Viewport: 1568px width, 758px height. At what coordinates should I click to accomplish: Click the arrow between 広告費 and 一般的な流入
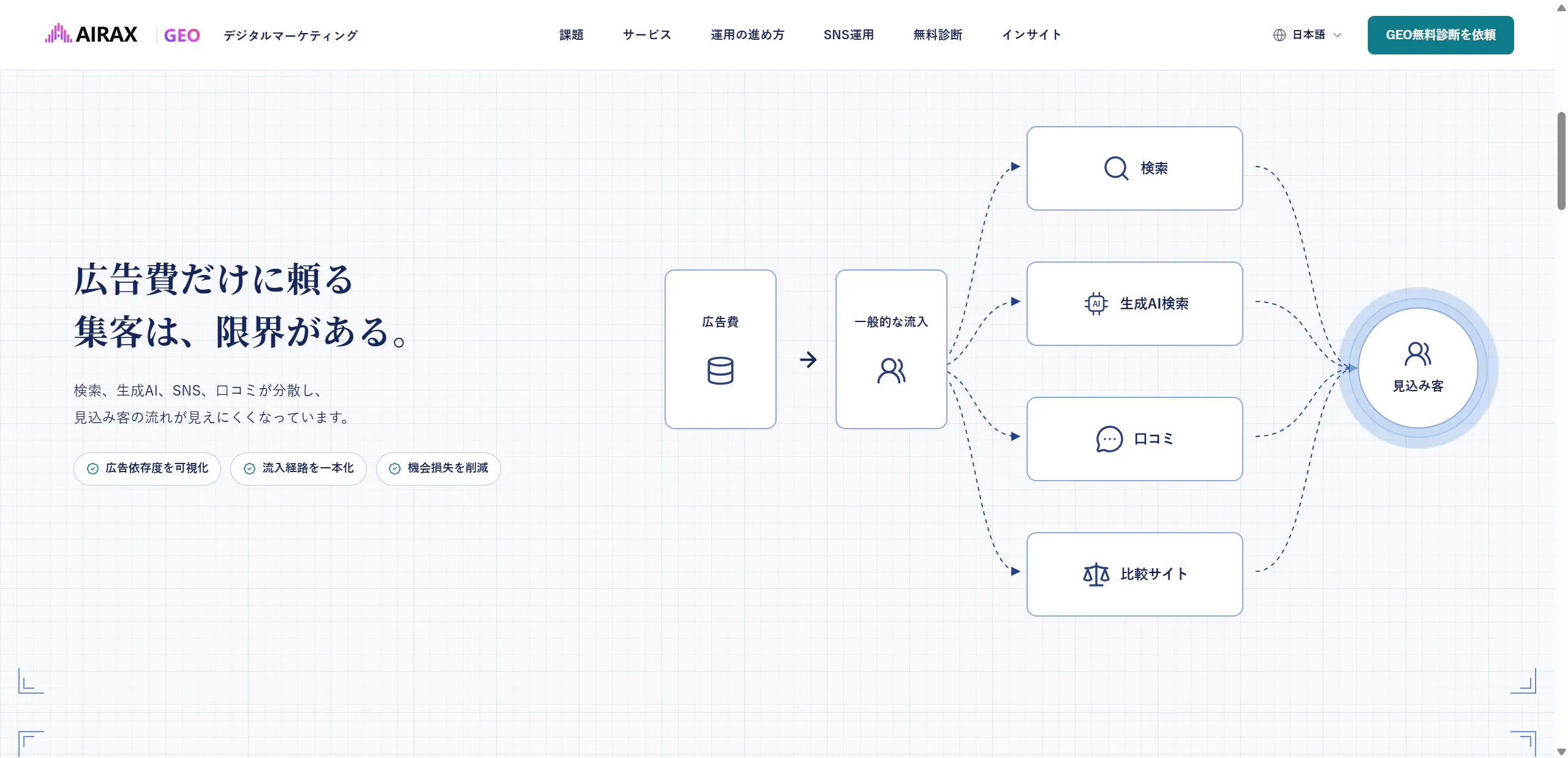click(808, 359)
